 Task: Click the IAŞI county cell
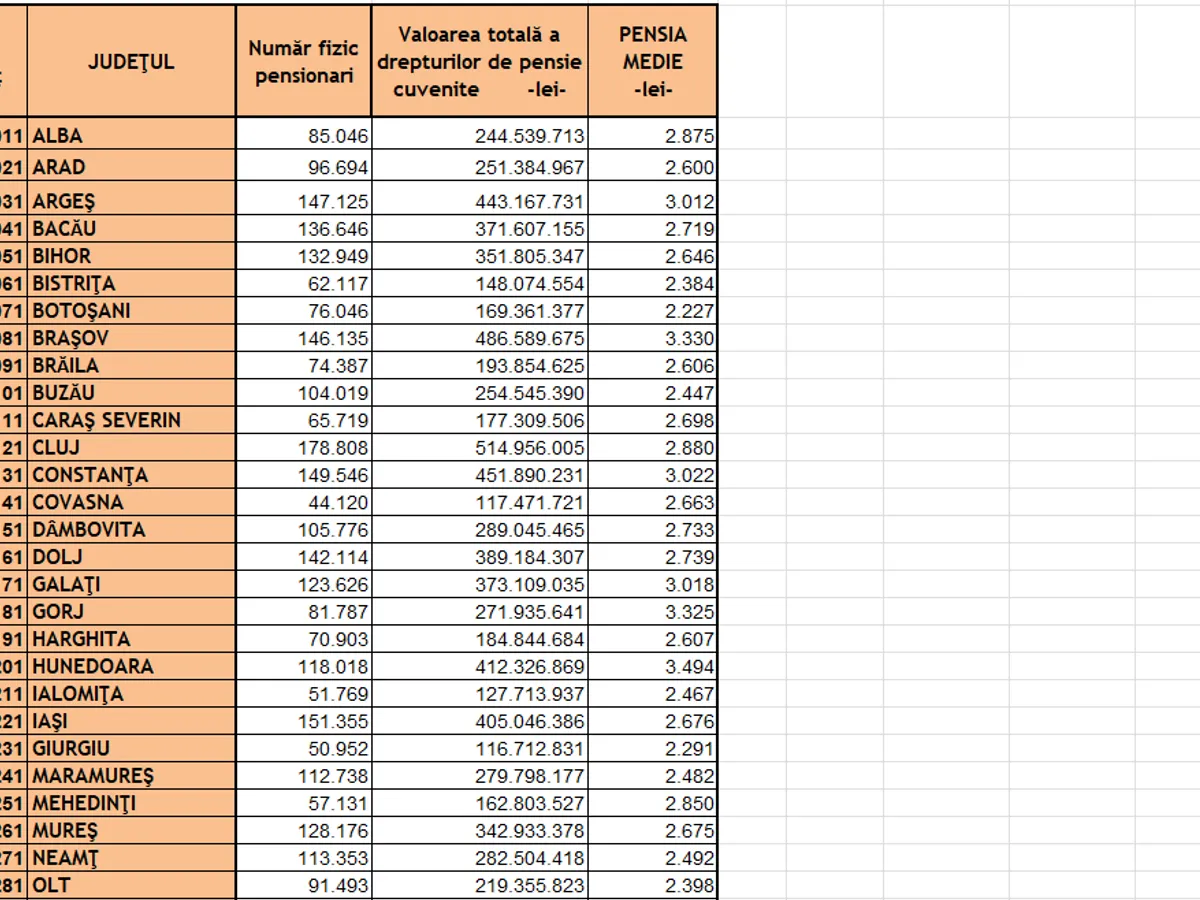(131, 721)
